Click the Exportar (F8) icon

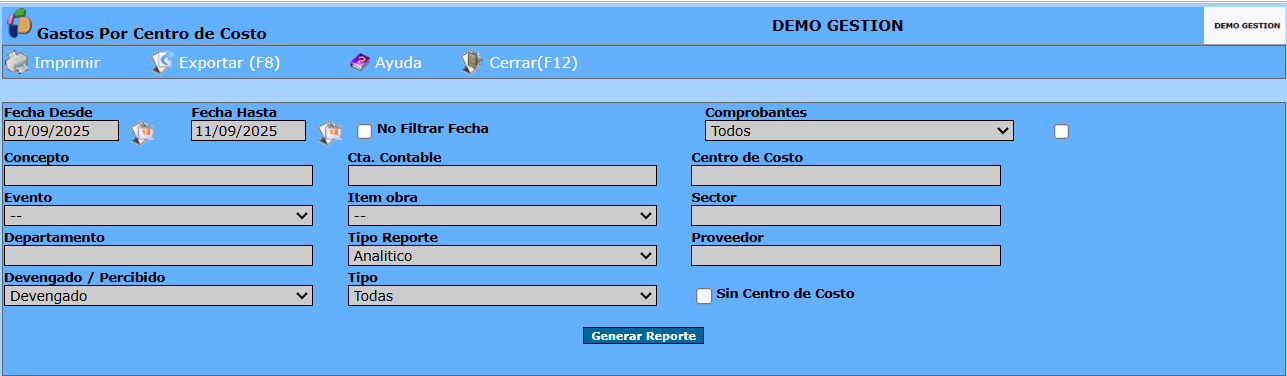tap(162, 63)
